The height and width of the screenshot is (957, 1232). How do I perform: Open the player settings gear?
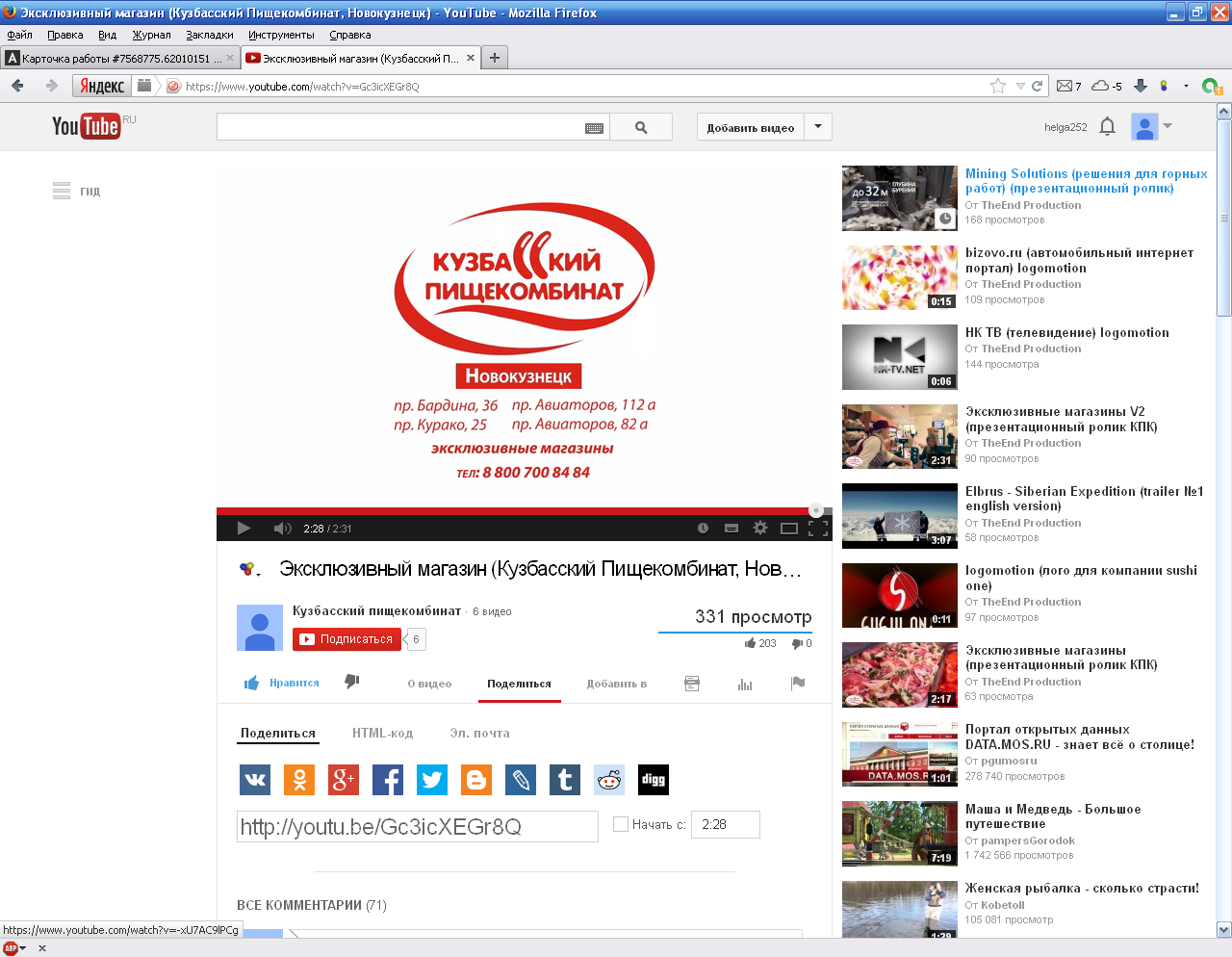[x=760, y=528]
